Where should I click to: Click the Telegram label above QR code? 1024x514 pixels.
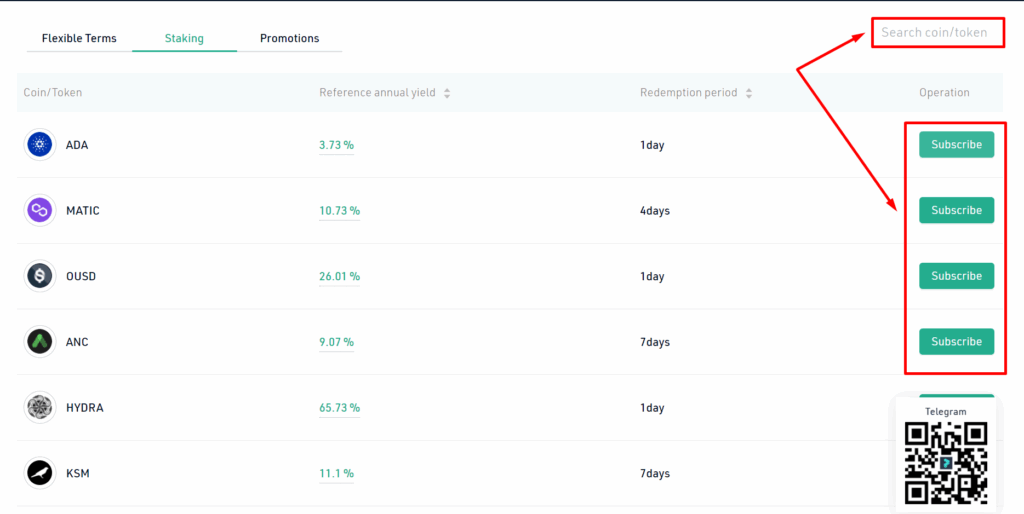point(946,411)
